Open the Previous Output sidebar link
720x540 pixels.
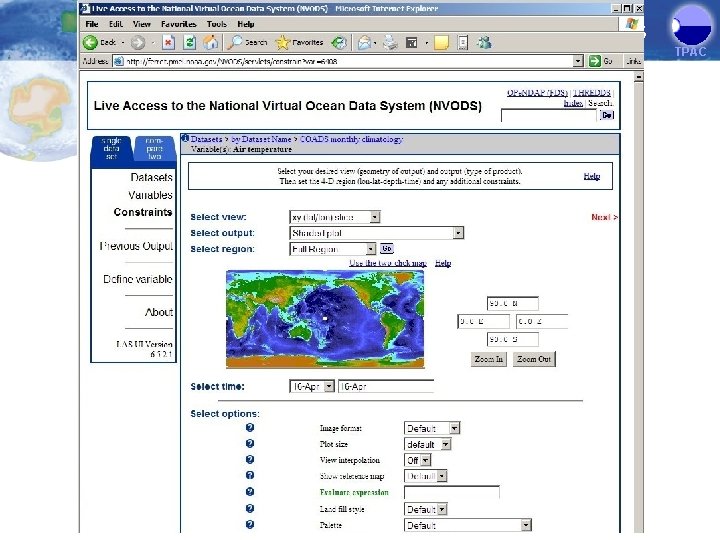pyautogui.click(x=136, y=246)
